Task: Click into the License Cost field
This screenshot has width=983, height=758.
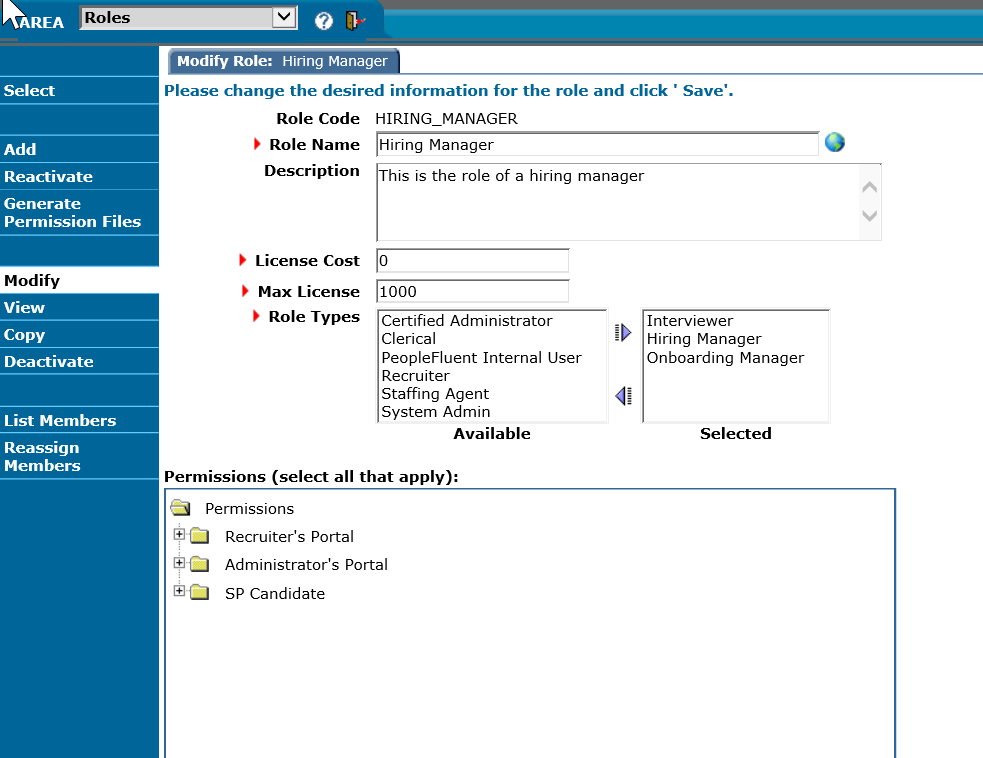Action: tap(473, 261)
